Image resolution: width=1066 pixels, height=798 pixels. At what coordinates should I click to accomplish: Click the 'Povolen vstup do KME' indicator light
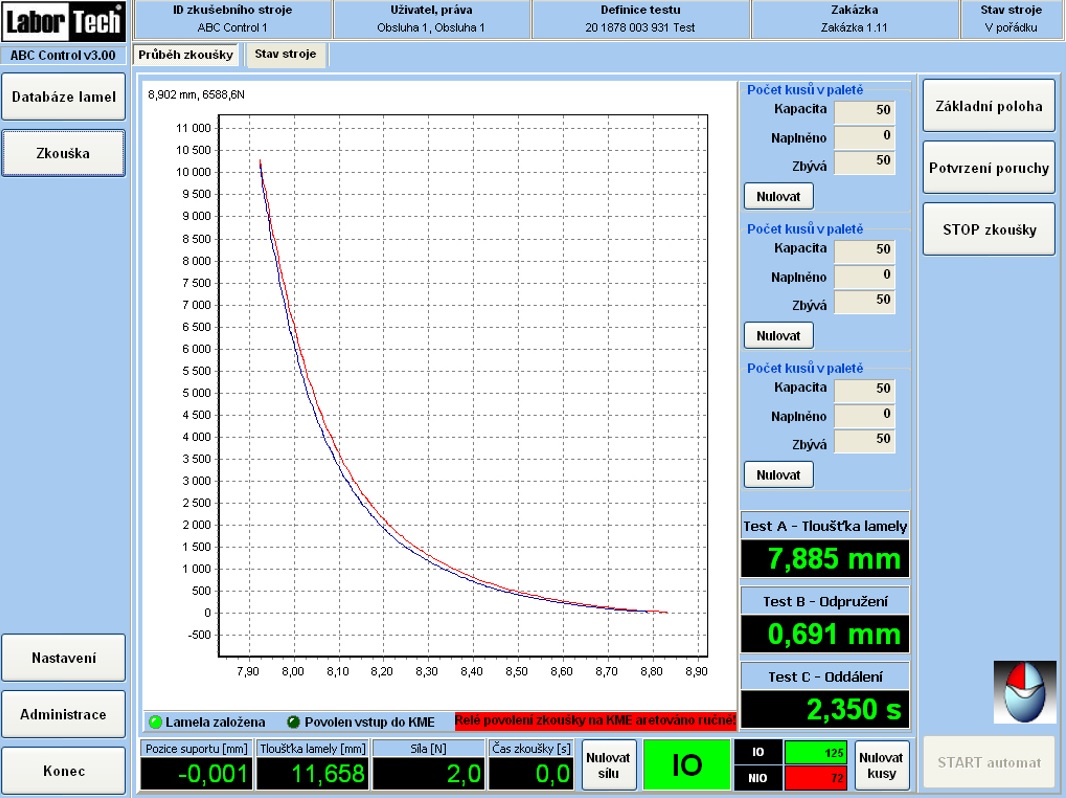294,722
